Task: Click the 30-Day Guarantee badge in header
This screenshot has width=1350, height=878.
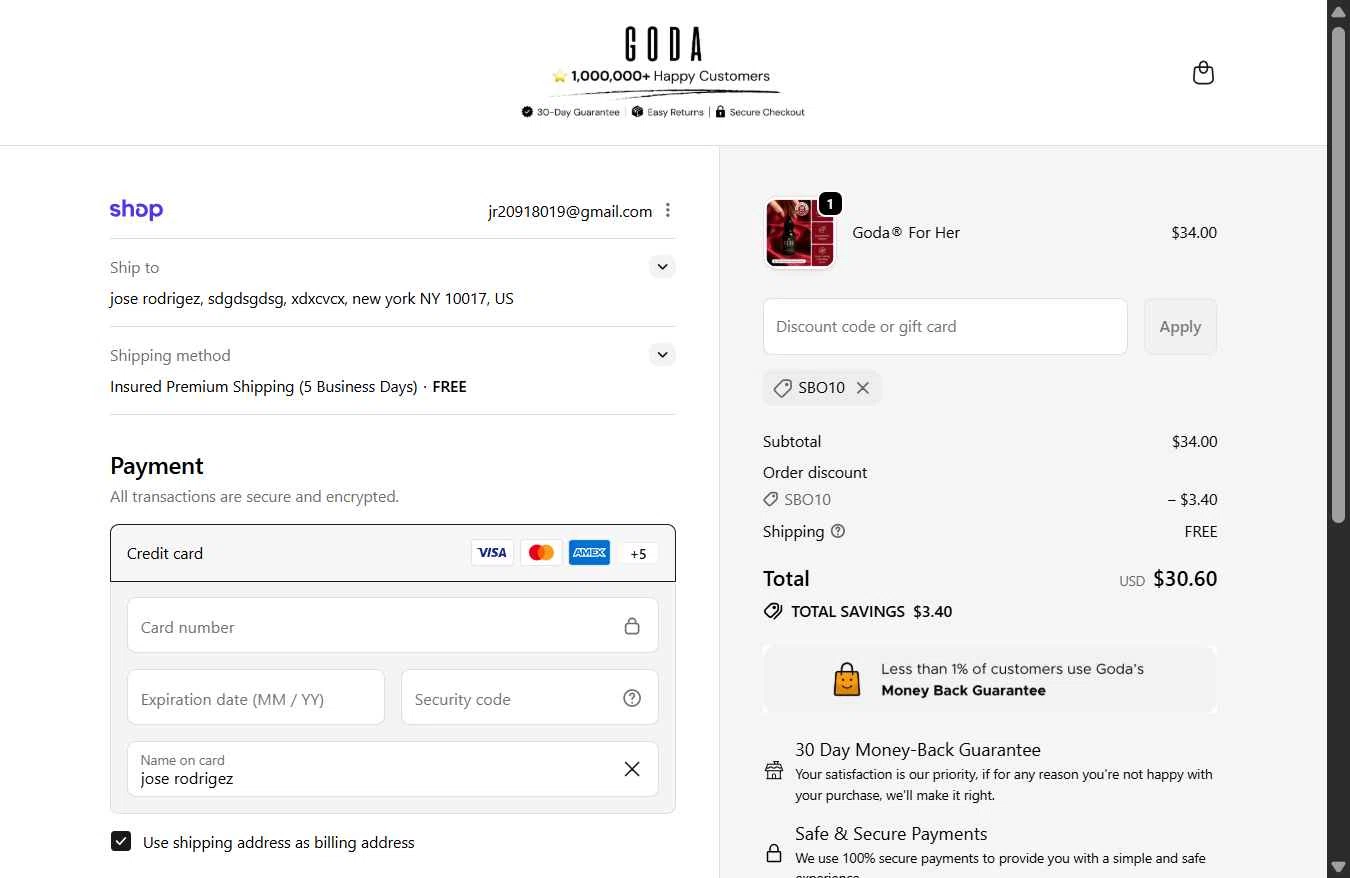Action: pos(571,112)
